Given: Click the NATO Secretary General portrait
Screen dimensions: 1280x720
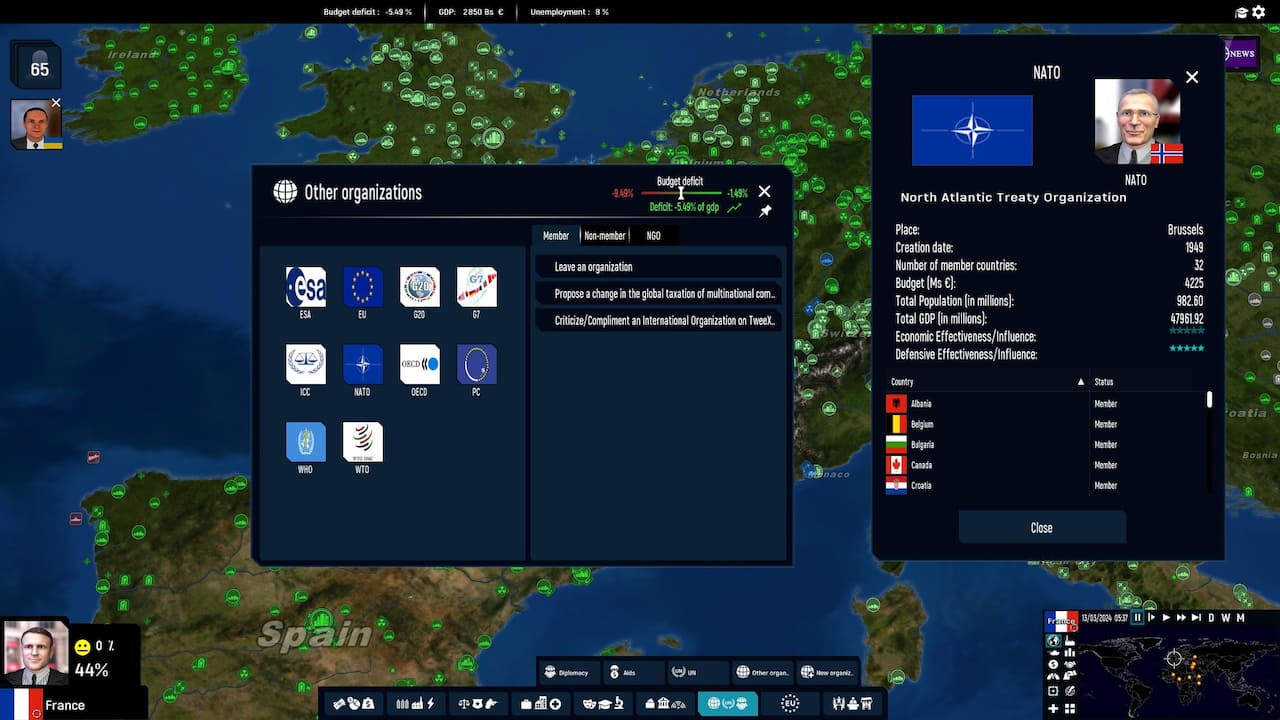Looking at the screenshot, I should pyautogui.click(x=1138, y=121).
